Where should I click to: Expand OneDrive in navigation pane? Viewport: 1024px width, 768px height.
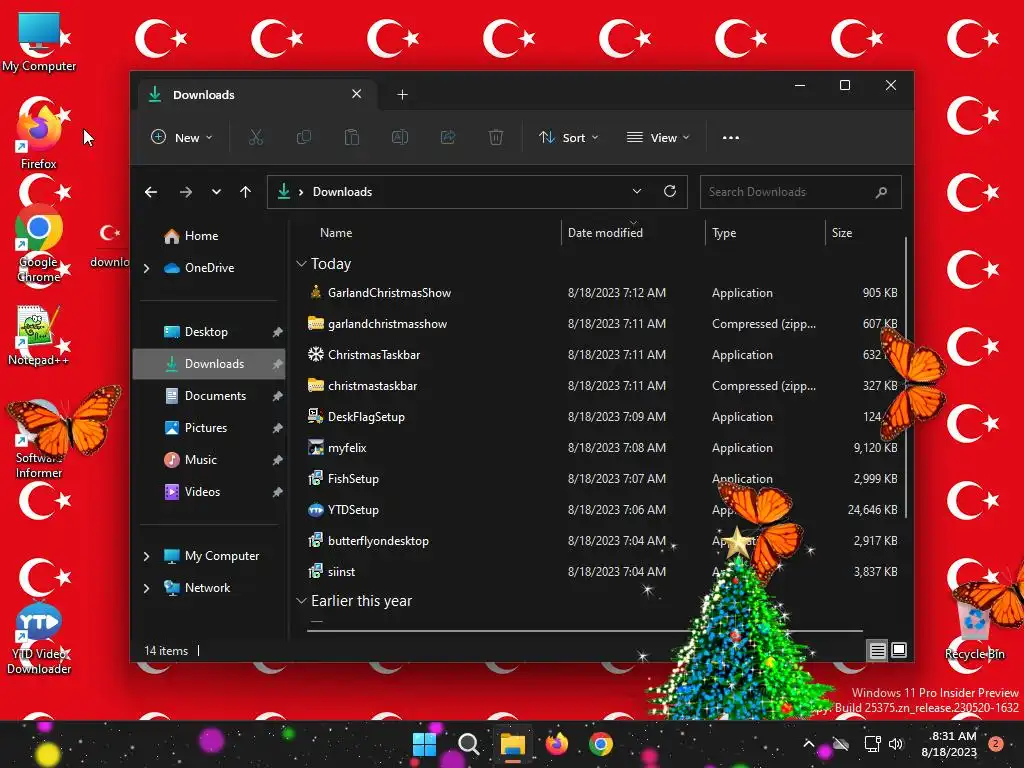(x=146, y=268)
